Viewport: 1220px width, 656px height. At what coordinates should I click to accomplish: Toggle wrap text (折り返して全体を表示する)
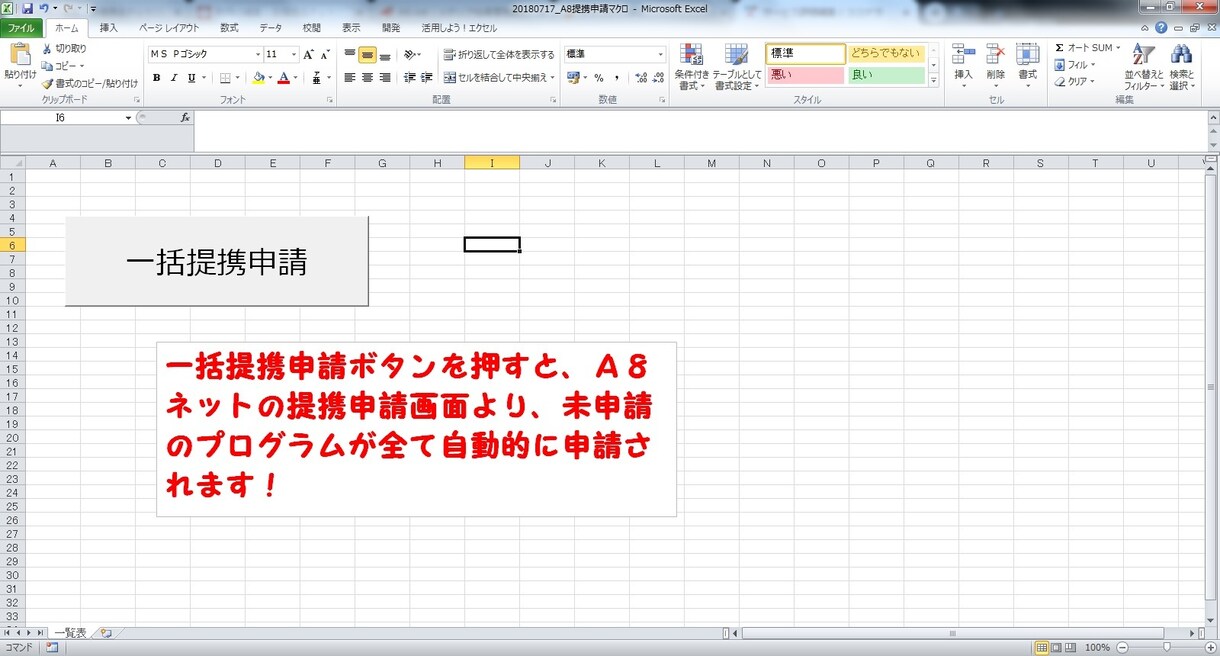click(499, 55)
